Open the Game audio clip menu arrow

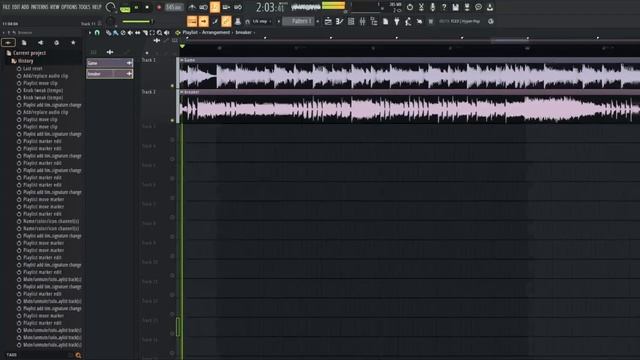pyautogui.click(x=182, y=60)
